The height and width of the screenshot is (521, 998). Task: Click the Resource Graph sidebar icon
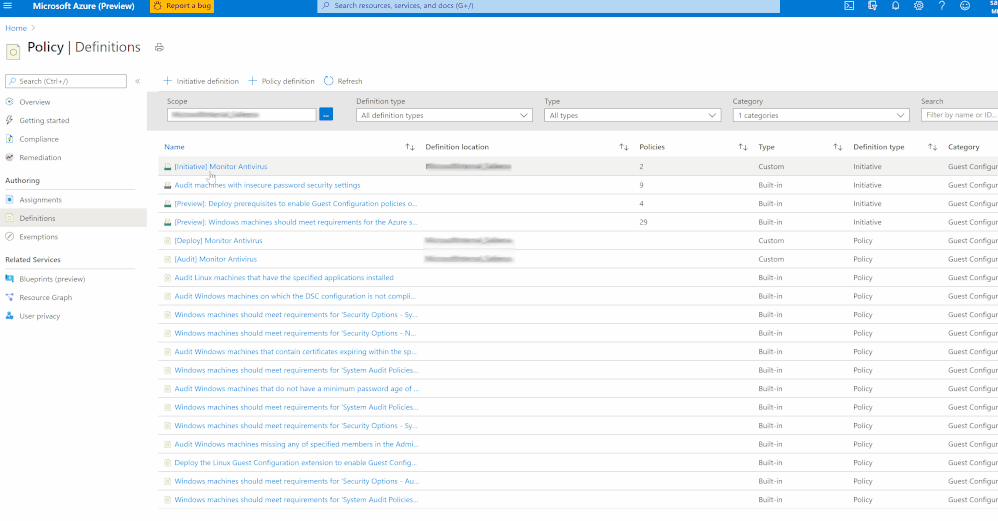[10, 297]
